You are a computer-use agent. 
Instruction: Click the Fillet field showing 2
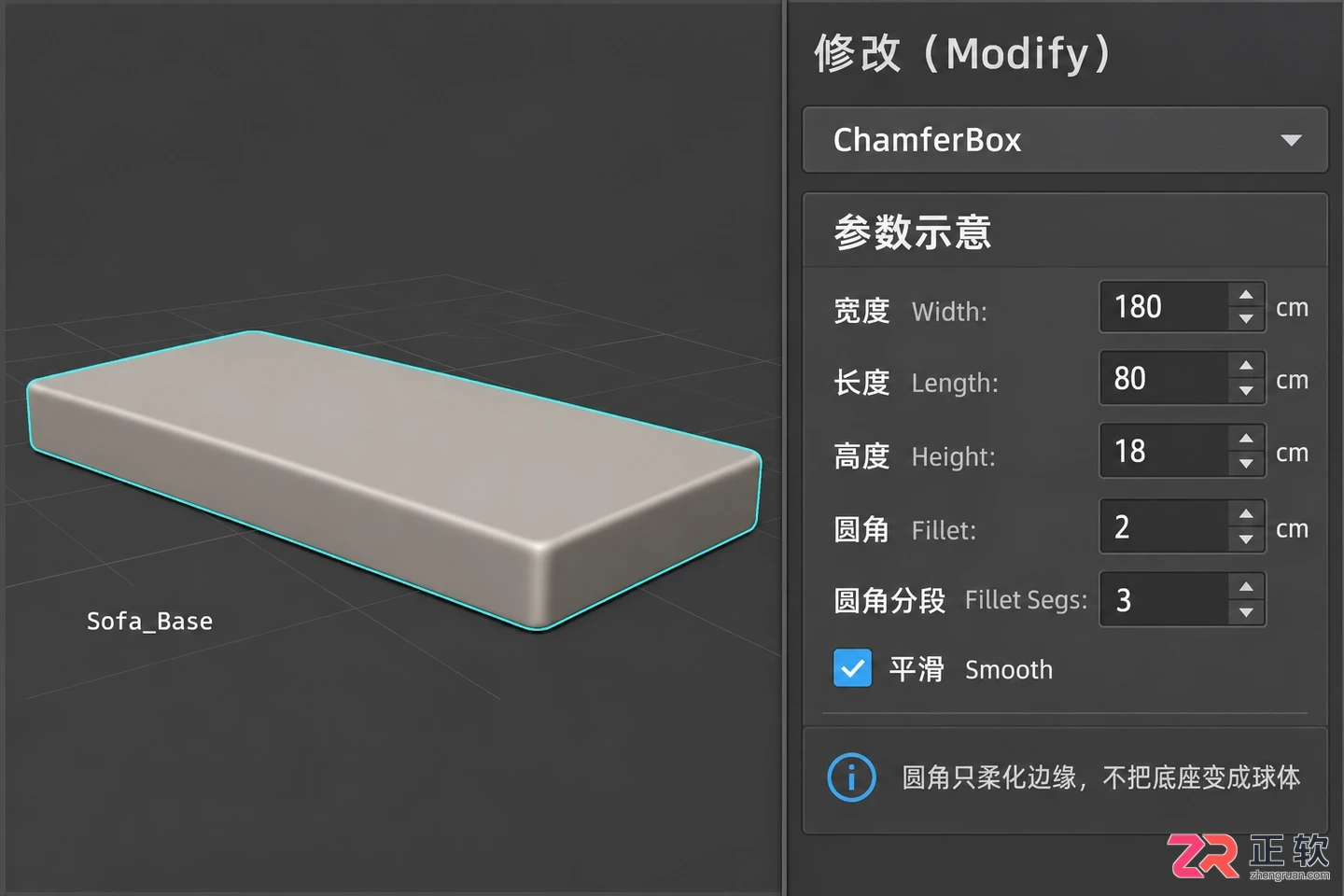tap(1164, 526)
